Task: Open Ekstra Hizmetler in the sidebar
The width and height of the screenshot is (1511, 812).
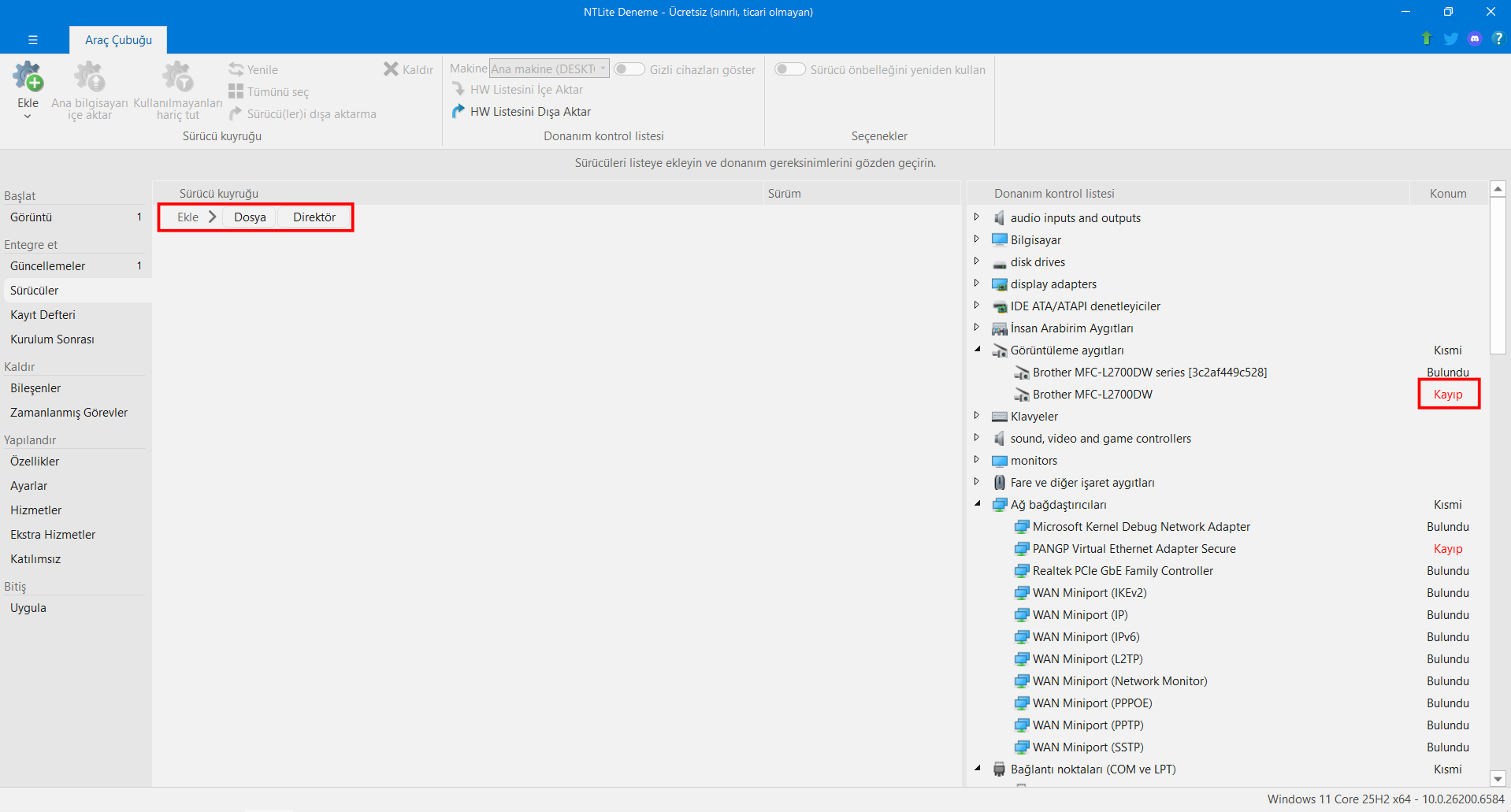Action: [x=76, y=535]
